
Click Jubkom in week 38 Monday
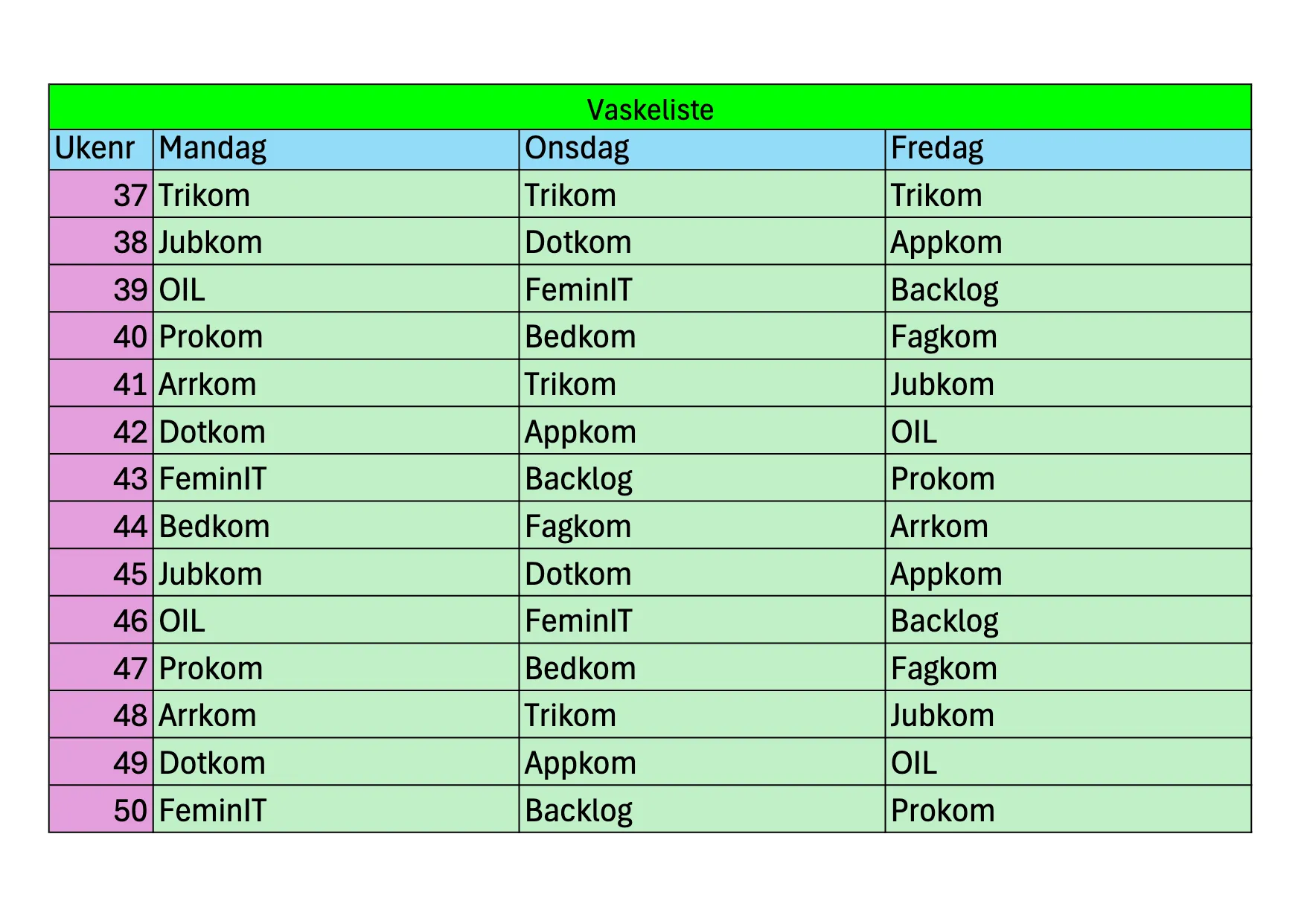click(211, 243)
